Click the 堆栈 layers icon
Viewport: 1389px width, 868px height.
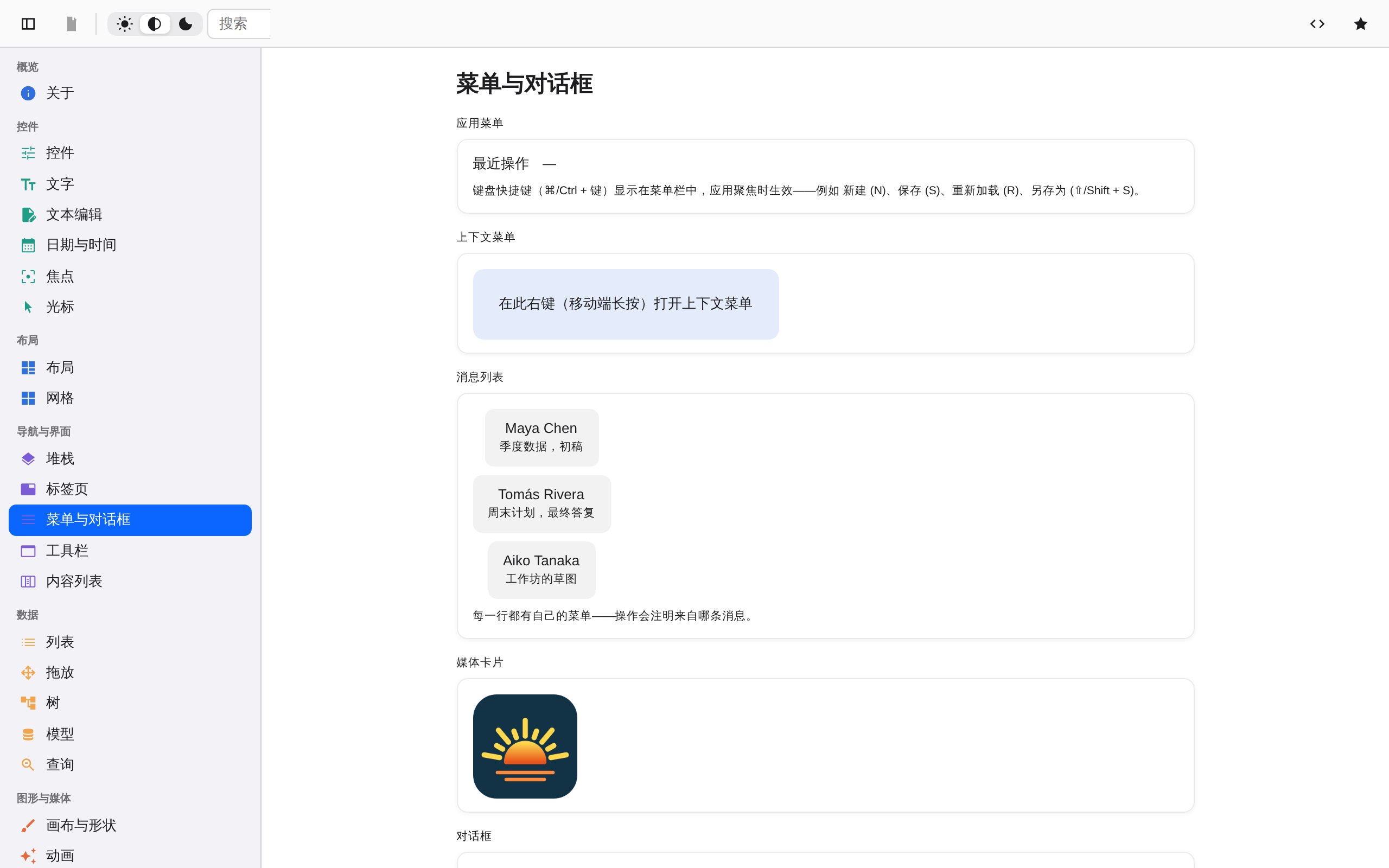[x=28, y=459]
